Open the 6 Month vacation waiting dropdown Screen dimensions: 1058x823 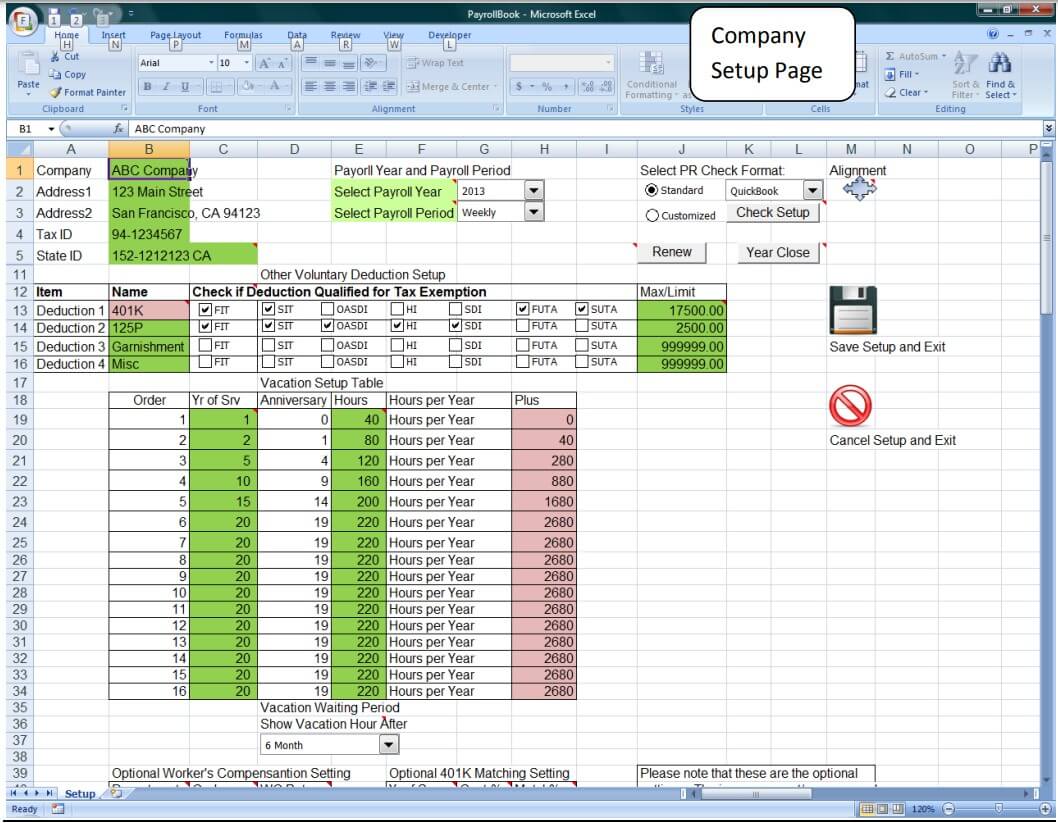[x=389, y=744]
